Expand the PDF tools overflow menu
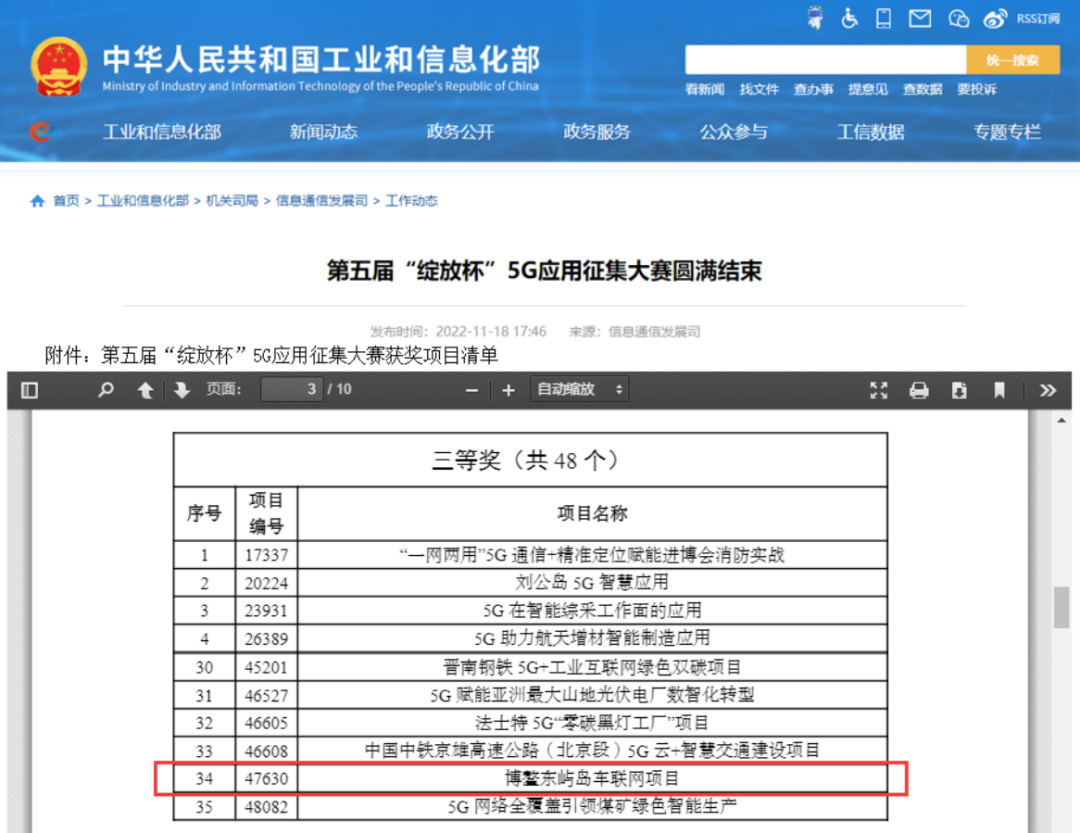 (x=1047, y=390)
